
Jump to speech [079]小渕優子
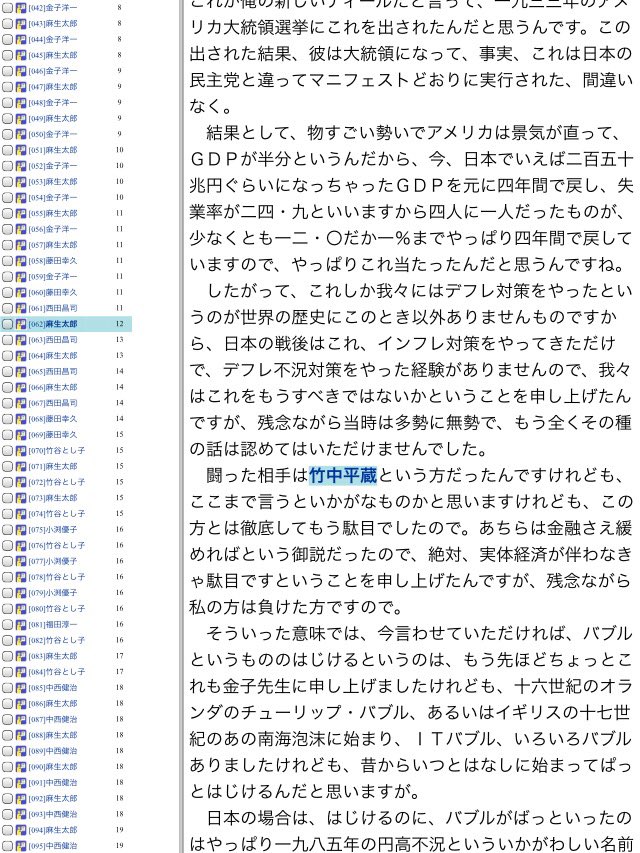pyautogui.click(x=53, y=593)
